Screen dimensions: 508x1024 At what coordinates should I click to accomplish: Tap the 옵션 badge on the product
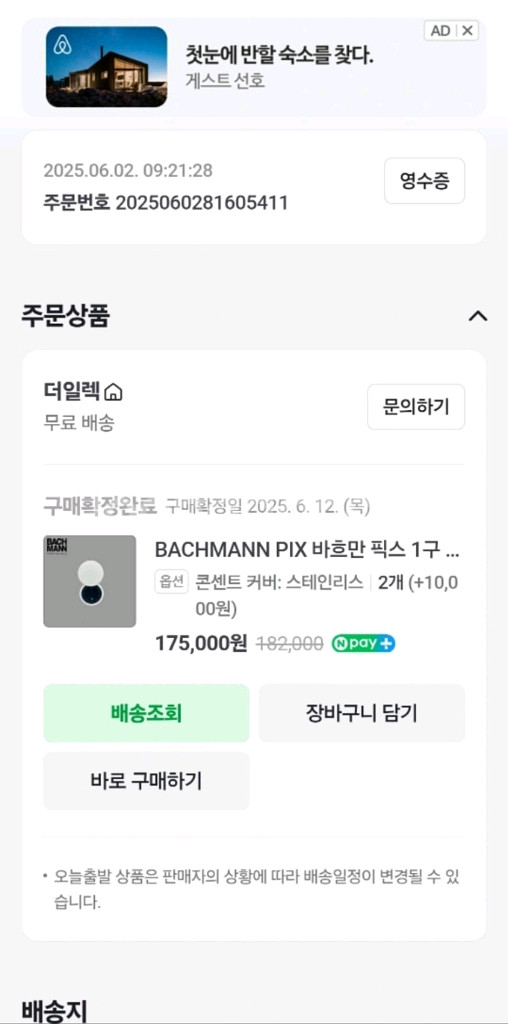(171, 582)
